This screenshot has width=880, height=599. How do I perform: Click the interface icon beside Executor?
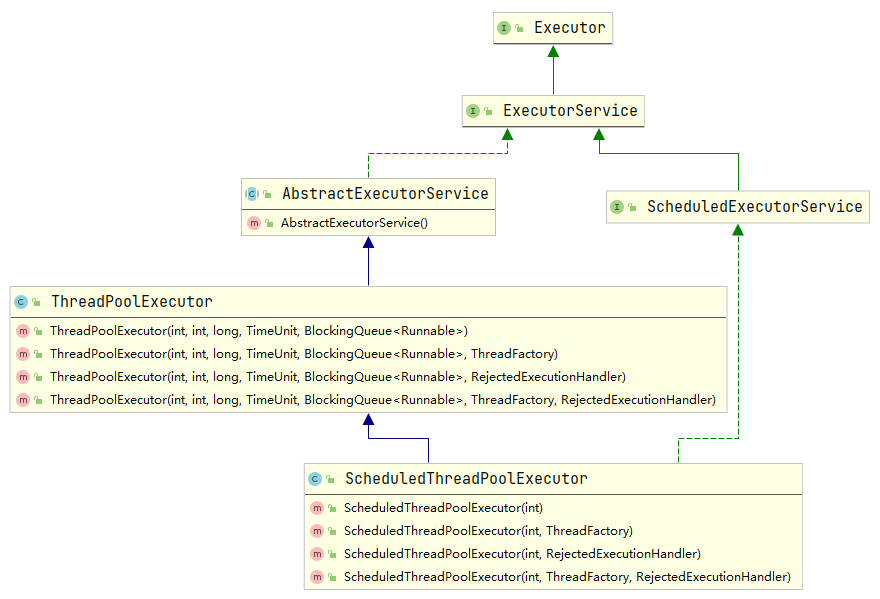[x=504, y=28]
